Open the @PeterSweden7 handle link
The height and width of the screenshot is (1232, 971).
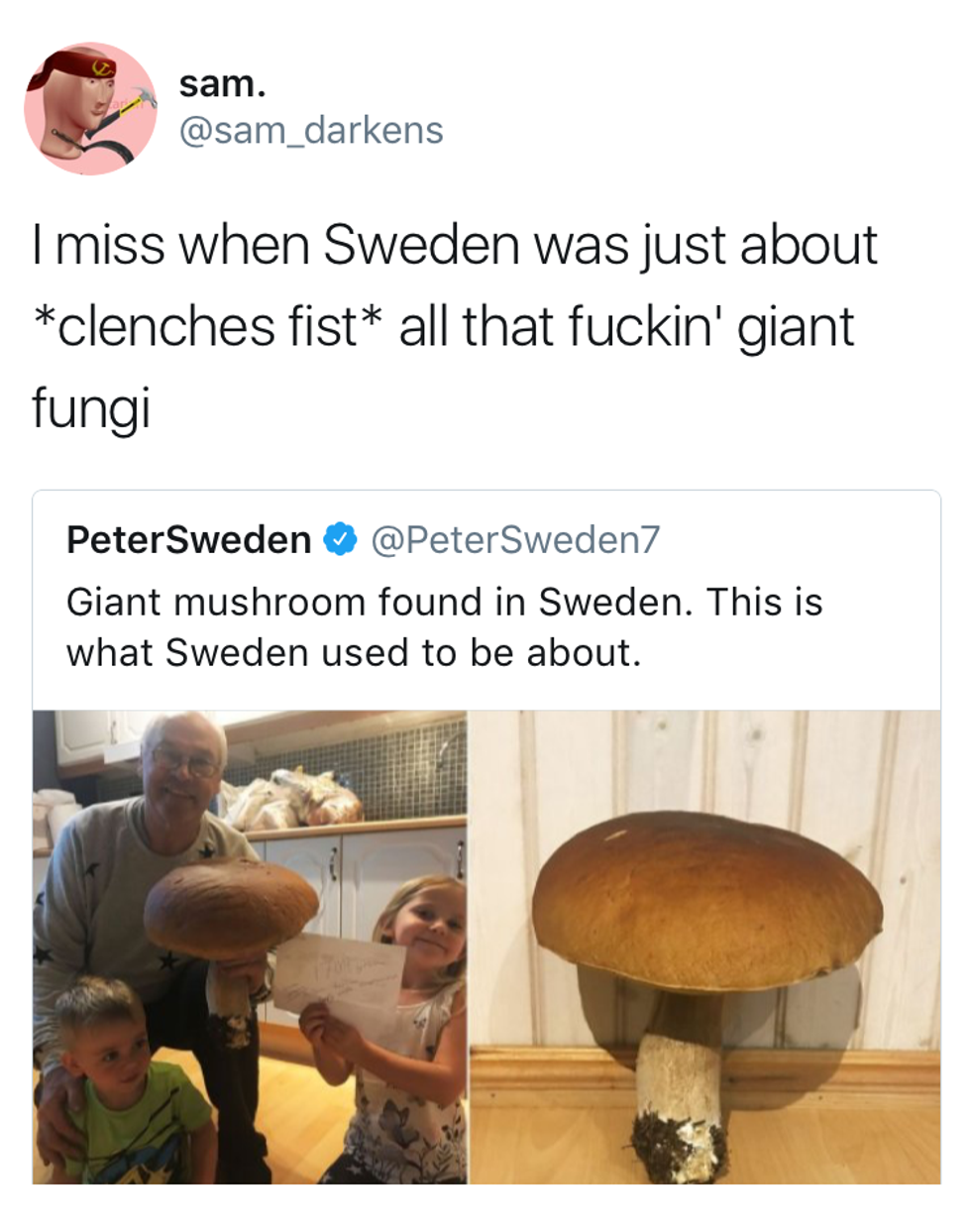pos(515,539)
